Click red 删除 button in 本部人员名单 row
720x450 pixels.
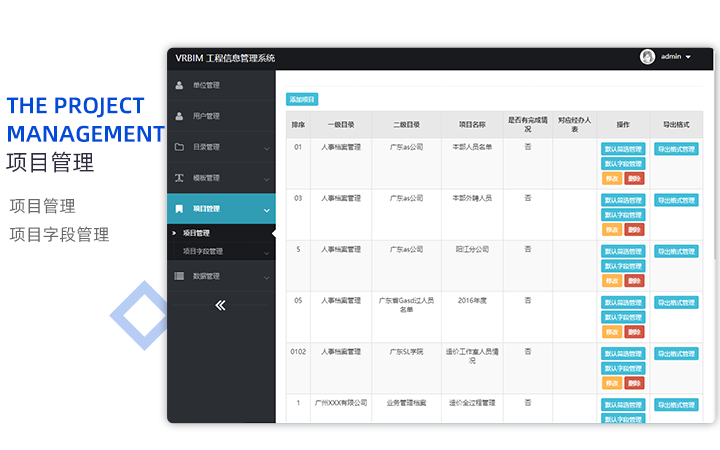(x=634, y=179)
